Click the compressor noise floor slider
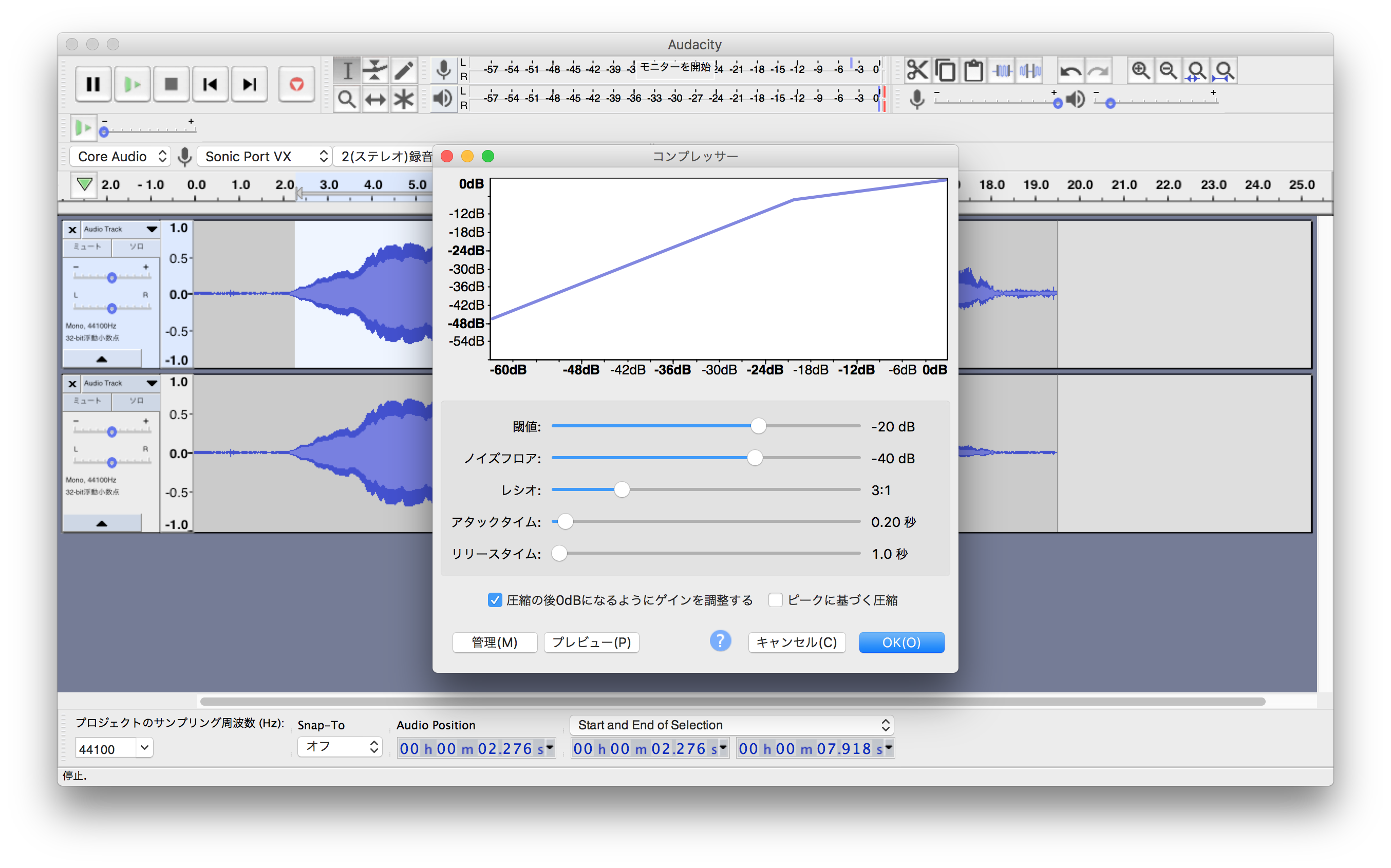Image resolution: width=1391 pixels, height=868 pixels. pos(706,458)
